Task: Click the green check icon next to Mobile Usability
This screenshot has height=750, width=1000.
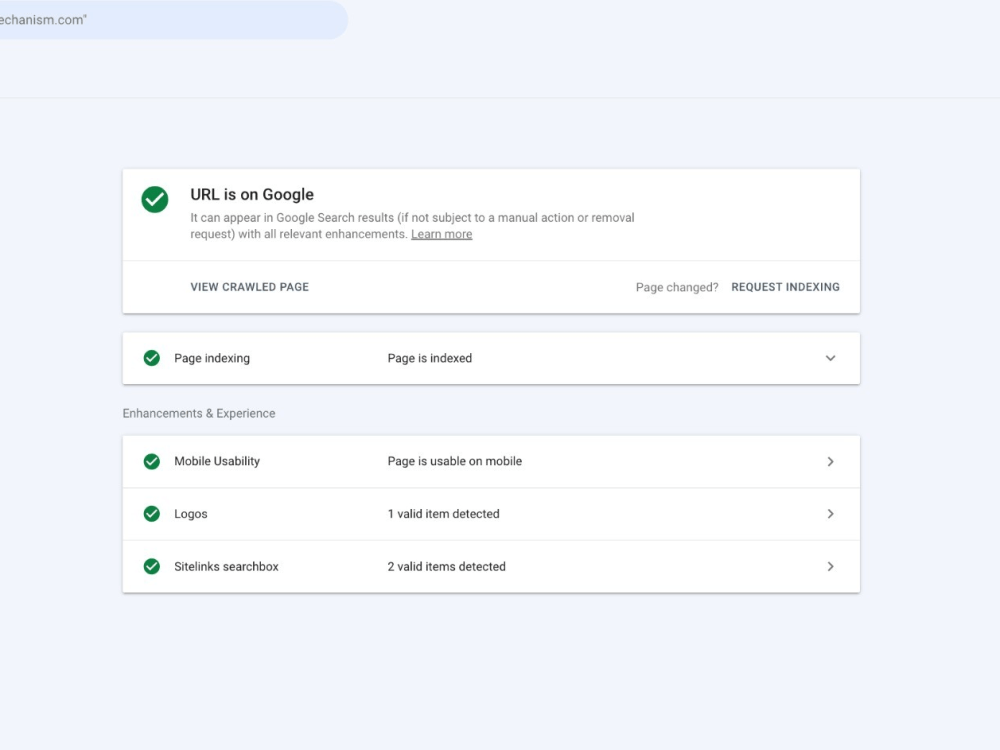Action: point(152,461)
